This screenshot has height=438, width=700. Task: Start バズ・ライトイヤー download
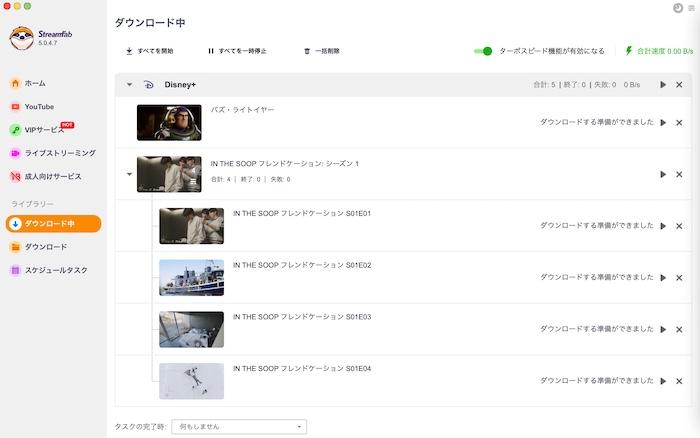663,122
